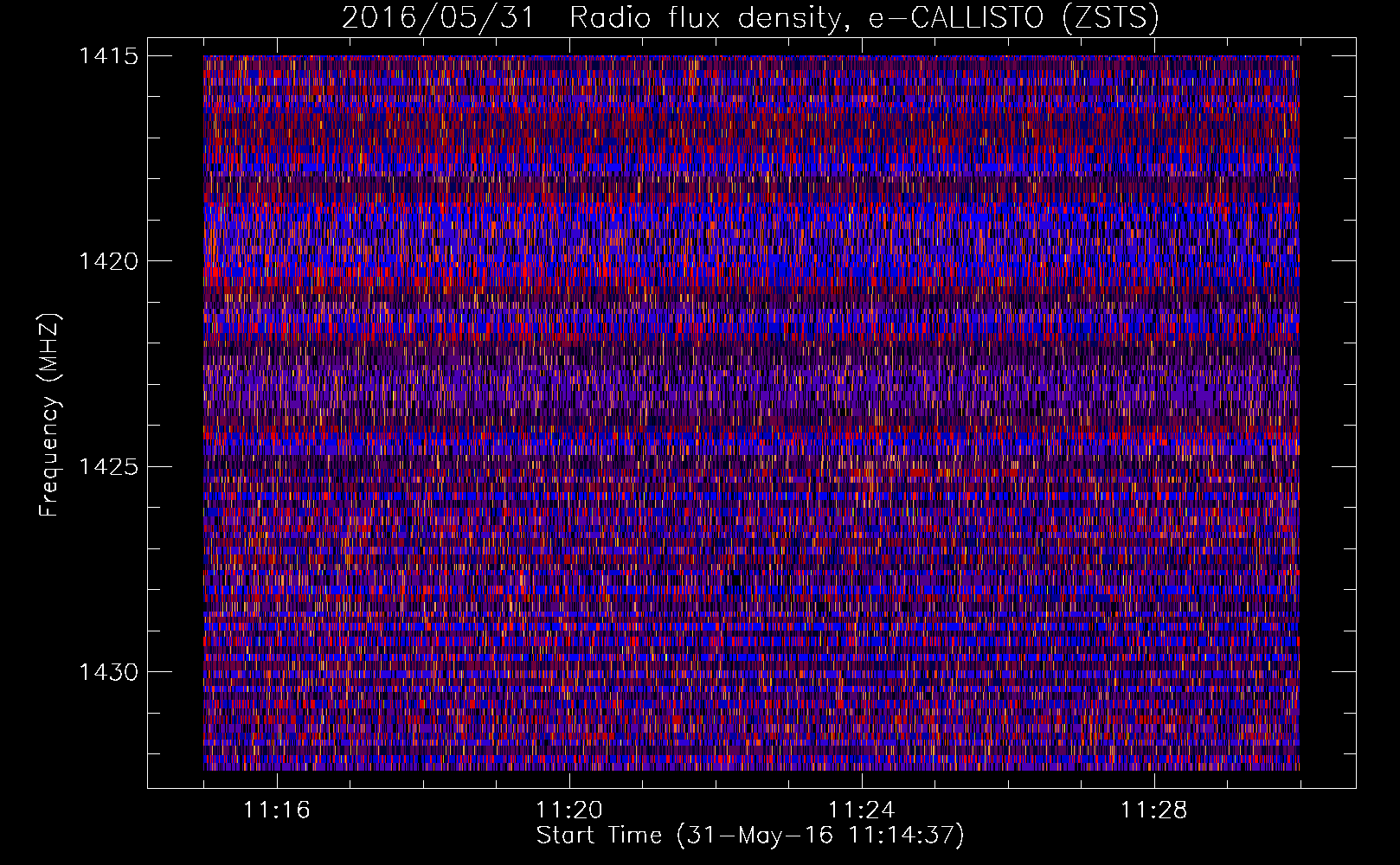Click the 1420 frequency tick label
The width and height of the screenshot is (1400, 865).
pyautogui.click(x=108, y=261)
